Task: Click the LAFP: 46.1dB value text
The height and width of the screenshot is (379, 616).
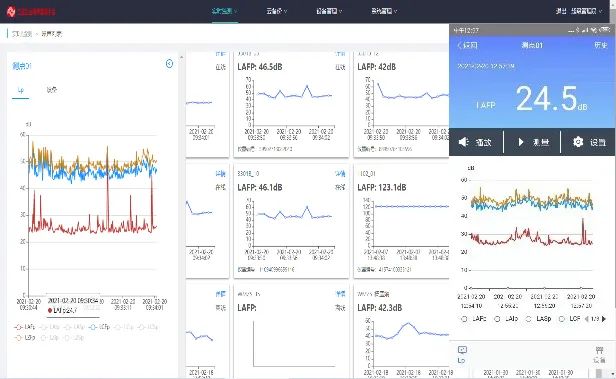Action: pyautogui.click(x=260, y=187)
